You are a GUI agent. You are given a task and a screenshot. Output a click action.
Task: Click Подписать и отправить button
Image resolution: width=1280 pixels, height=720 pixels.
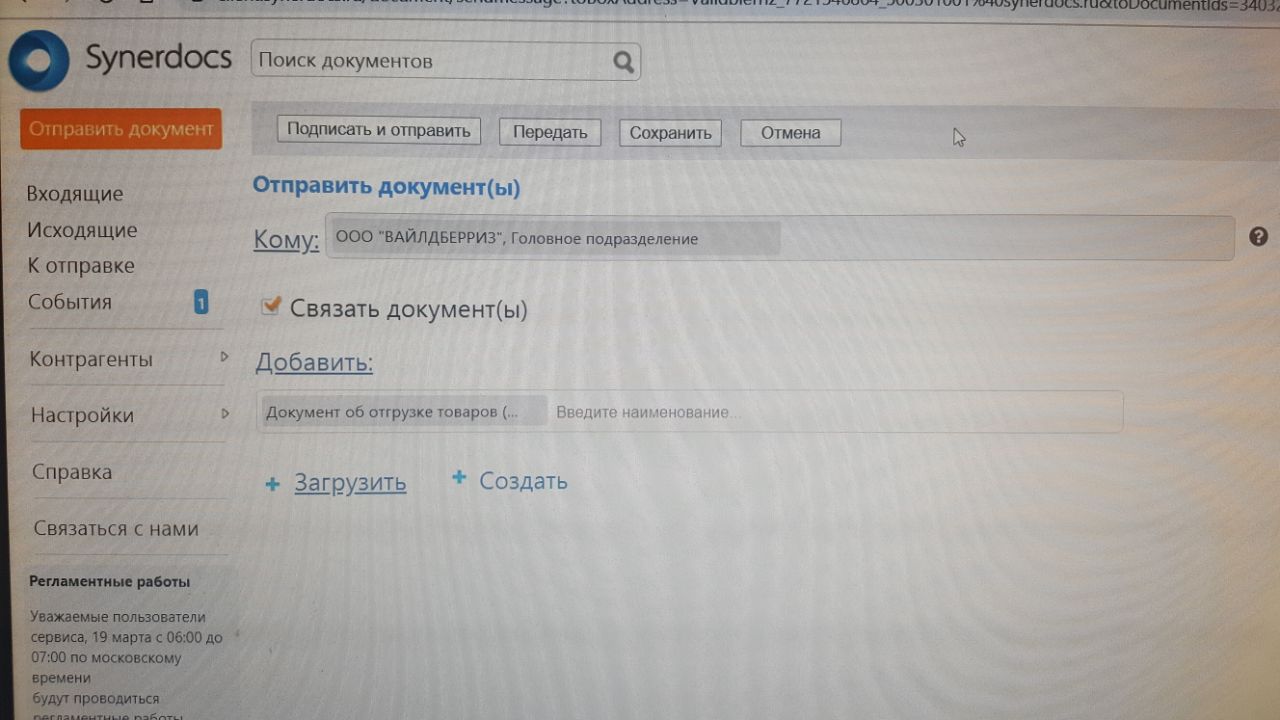coord(379,130)
